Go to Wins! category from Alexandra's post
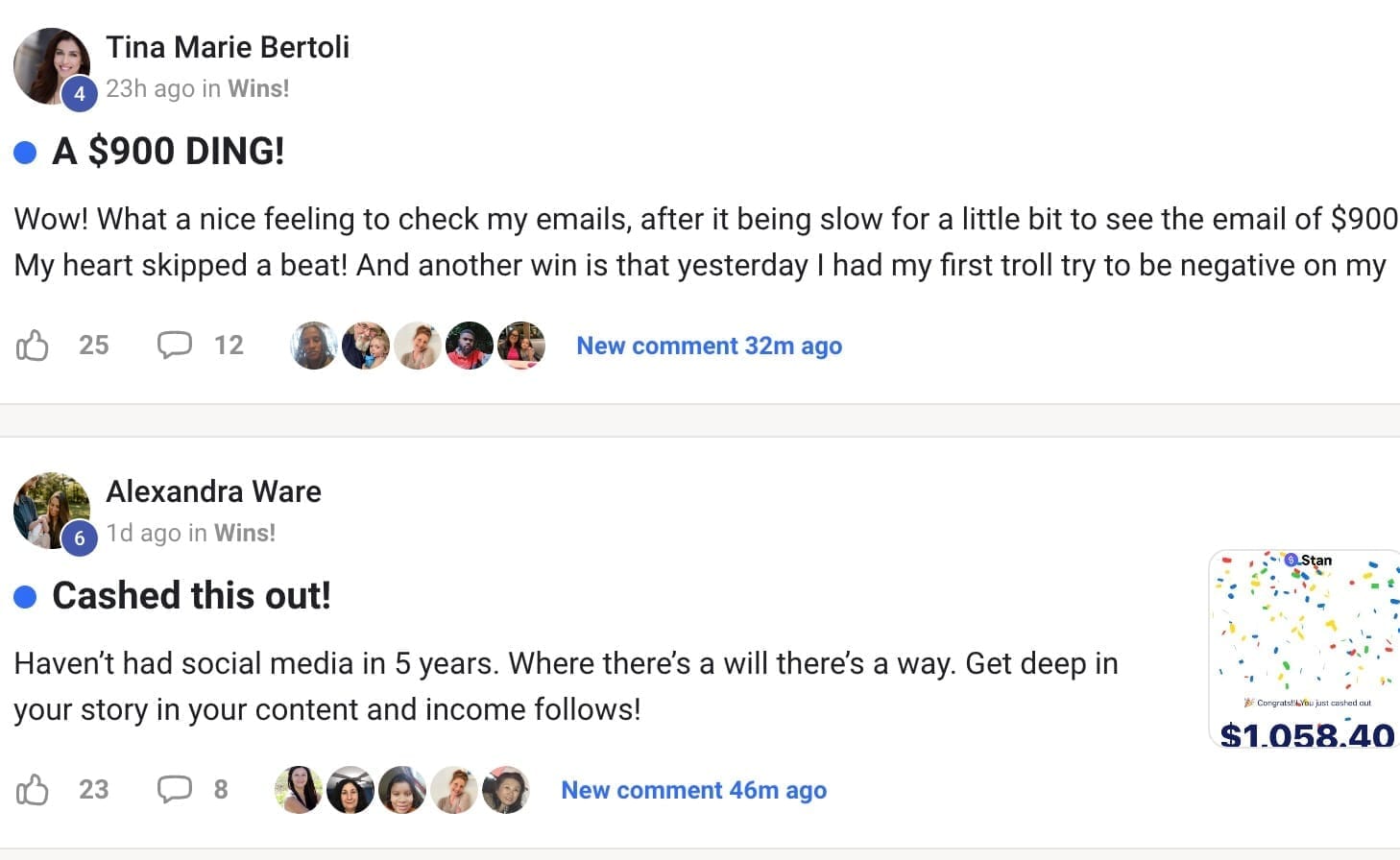Screen dimensions: 1400x860 245,533
